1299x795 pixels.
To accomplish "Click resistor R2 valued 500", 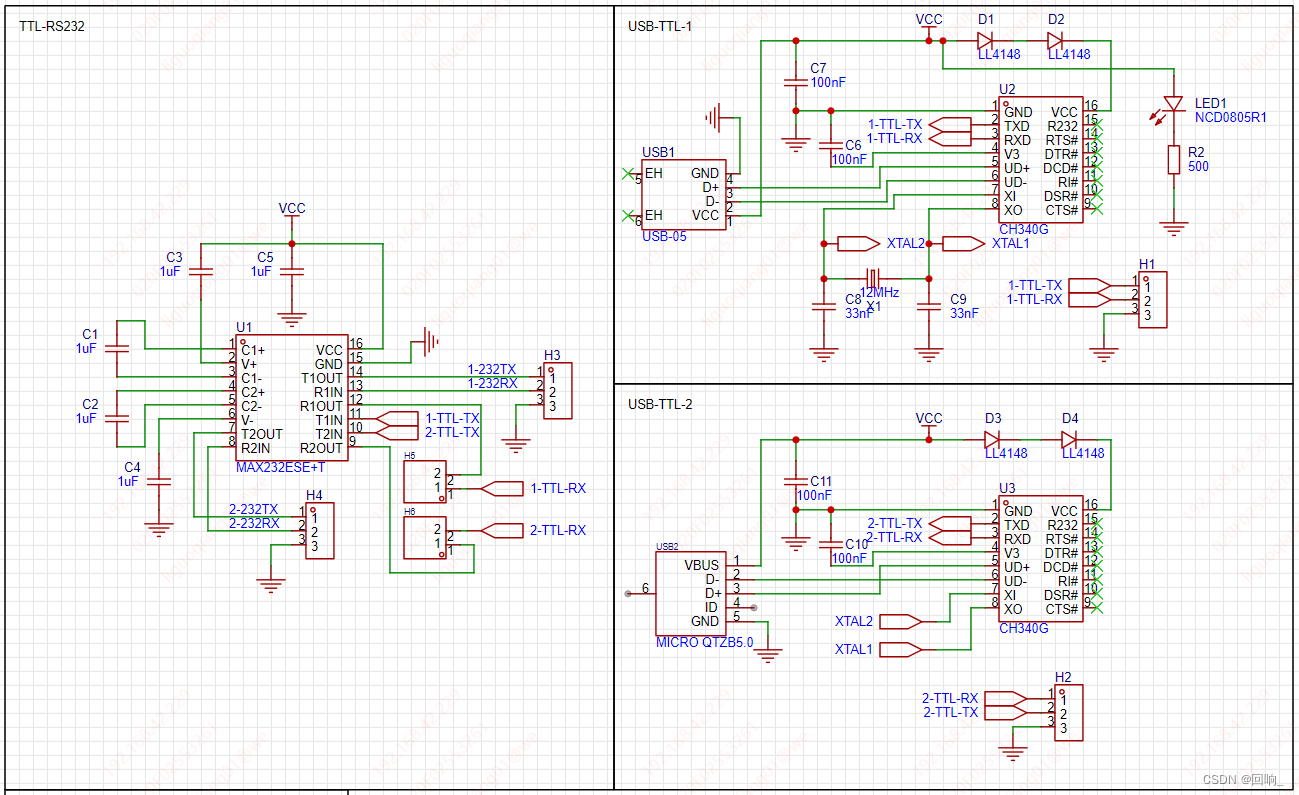I will click(x=1174, y=158).
